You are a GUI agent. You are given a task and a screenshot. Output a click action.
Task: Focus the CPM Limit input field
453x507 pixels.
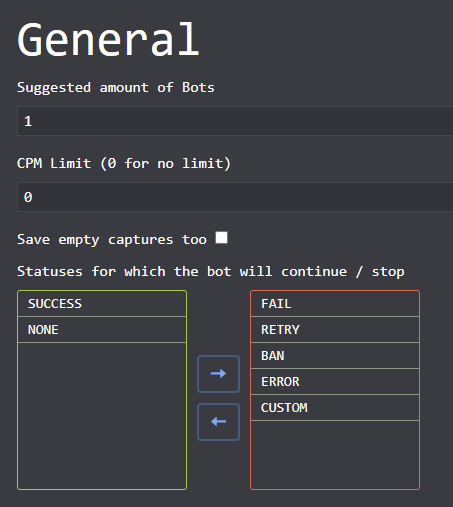[x=235, y=197]
